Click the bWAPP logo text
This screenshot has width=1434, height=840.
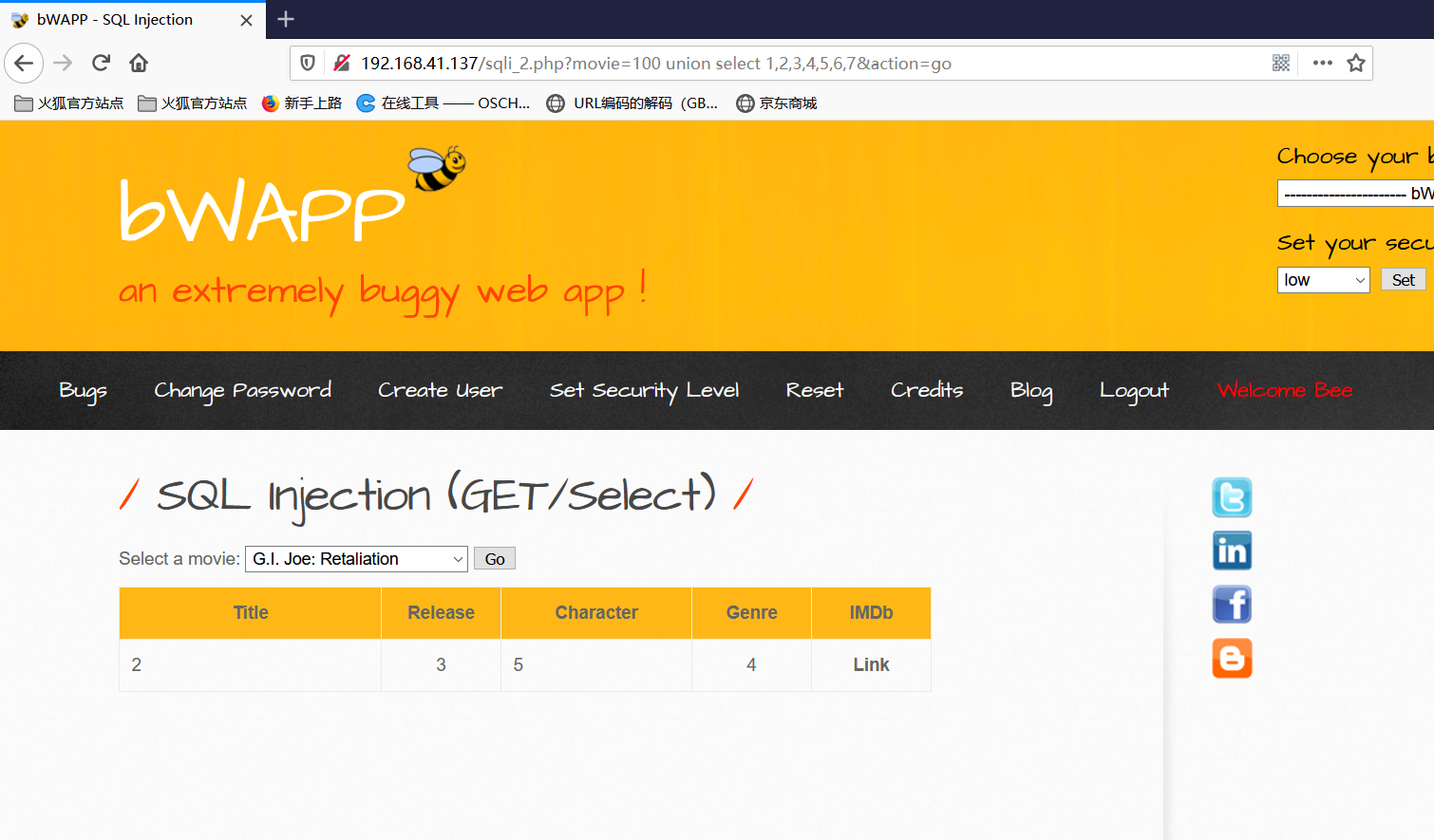tap(262, 210)
